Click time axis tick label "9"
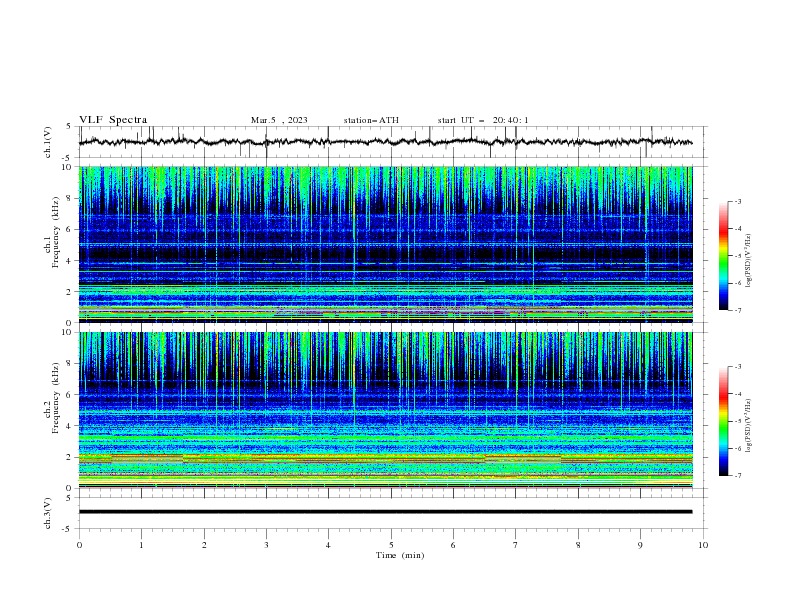The width and height of the screenshot is (792, 612). (640, 545)
